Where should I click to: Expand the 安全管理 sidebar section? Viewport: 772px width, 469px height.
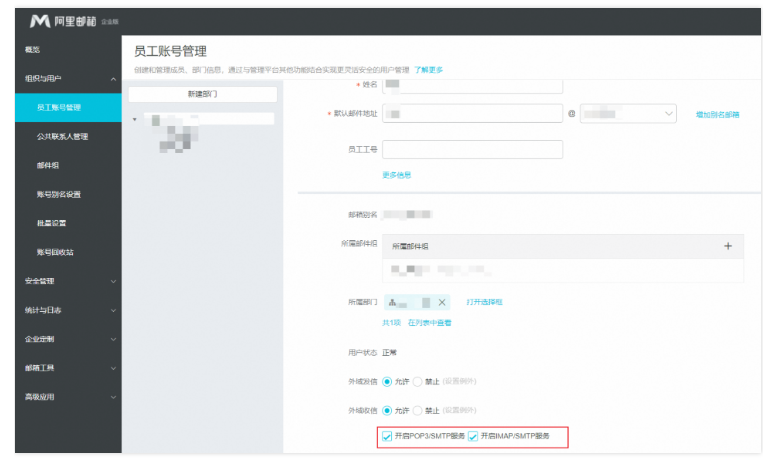point(113,281)
